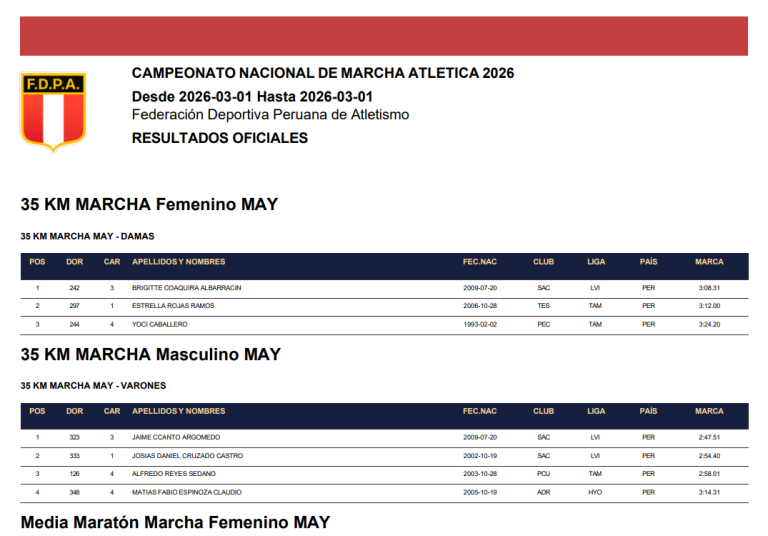Click the Media Maratón Marcha Femenino MAY heading

[175, 522]
